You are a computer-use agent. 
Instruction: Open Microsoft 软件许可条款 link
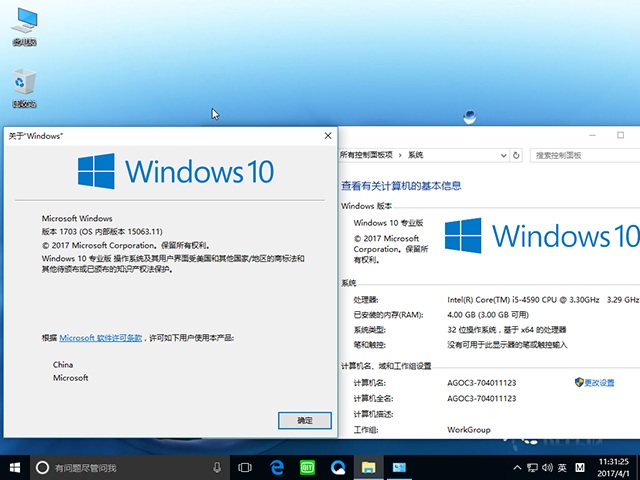[x=101, y=339]
